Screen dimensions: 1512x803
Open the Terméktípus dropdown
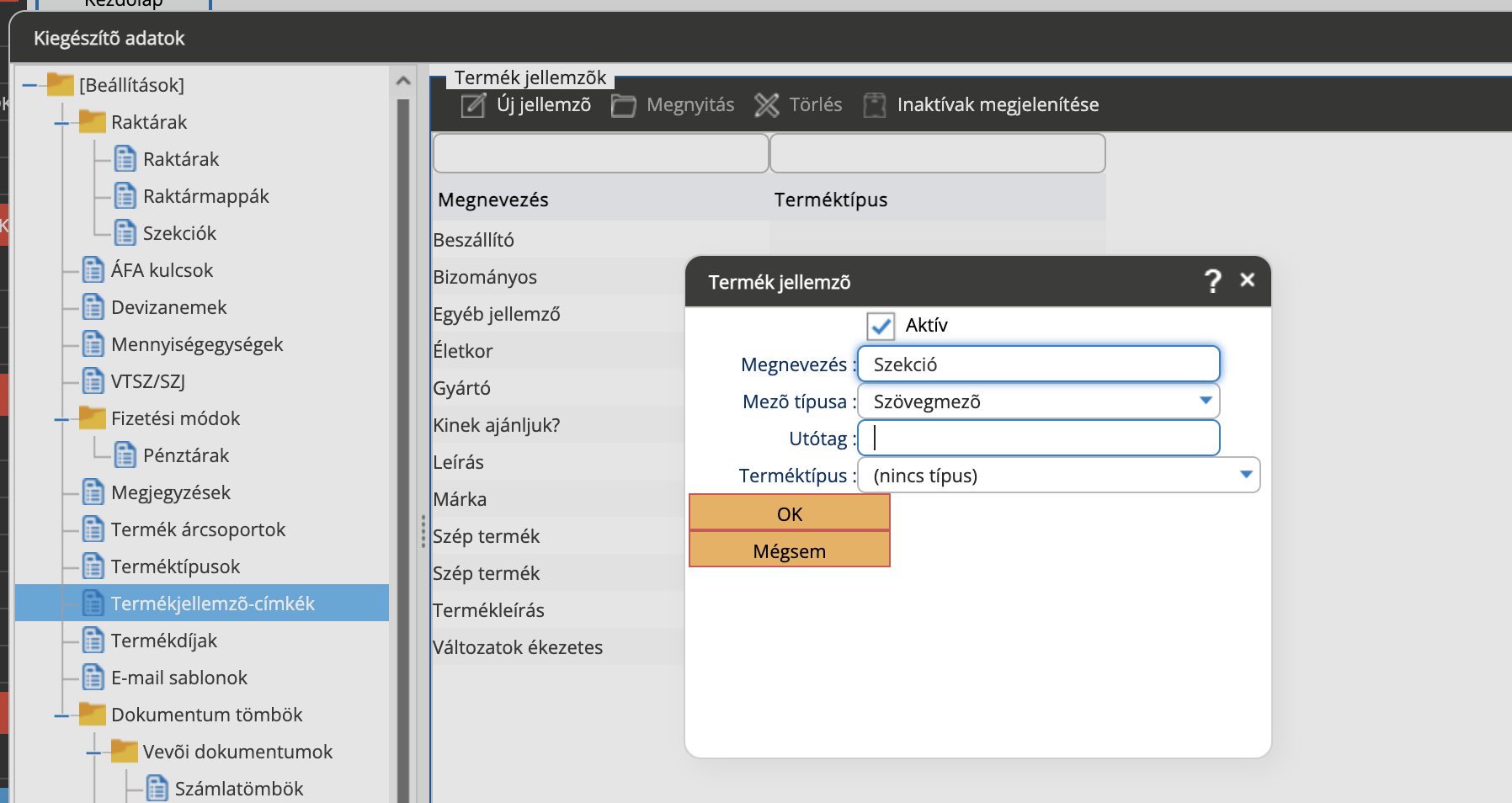pyautogui.click(x=1246, y=475)
